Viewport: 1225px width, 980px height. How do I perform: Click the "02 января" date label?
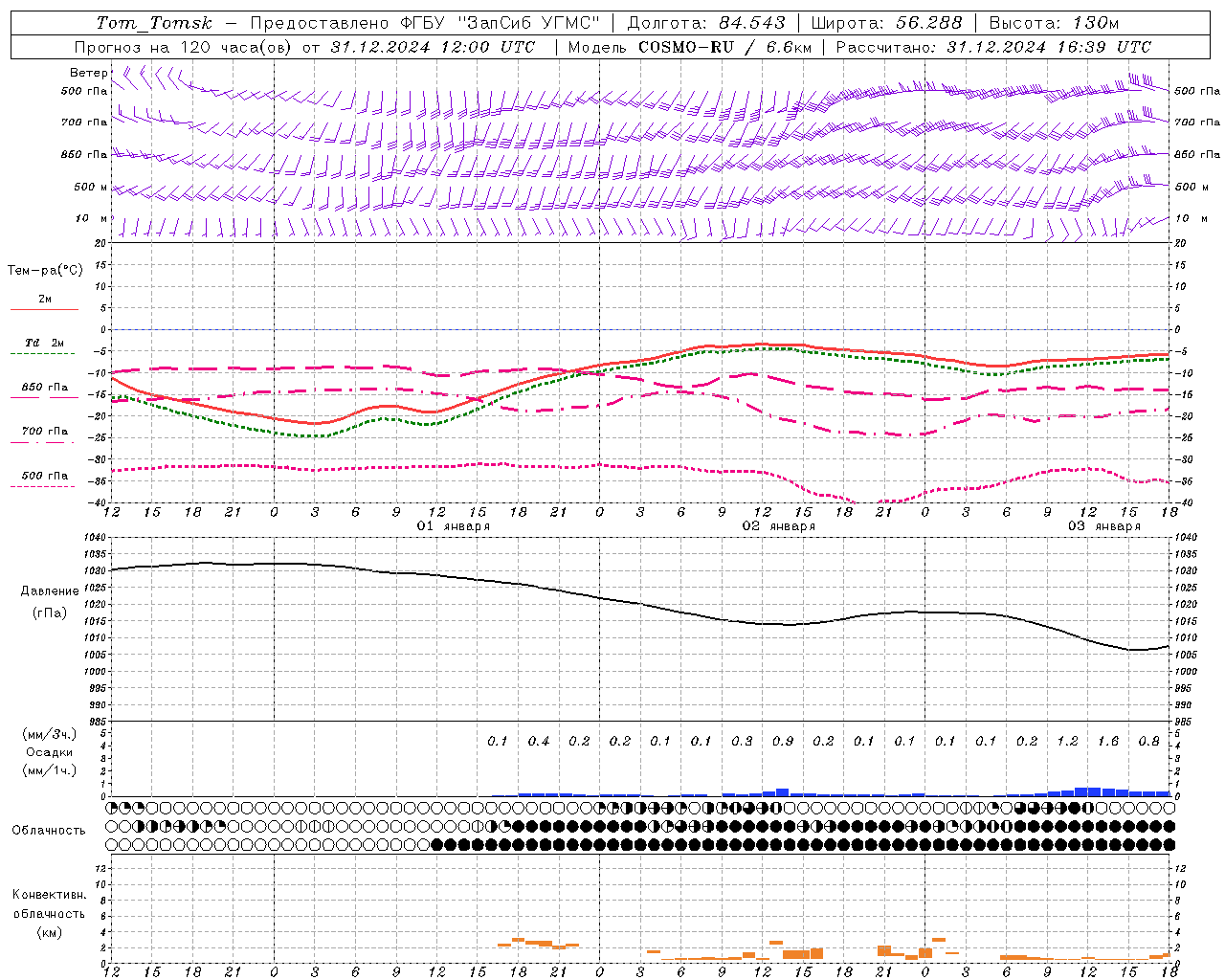click(x=779, y=526)
